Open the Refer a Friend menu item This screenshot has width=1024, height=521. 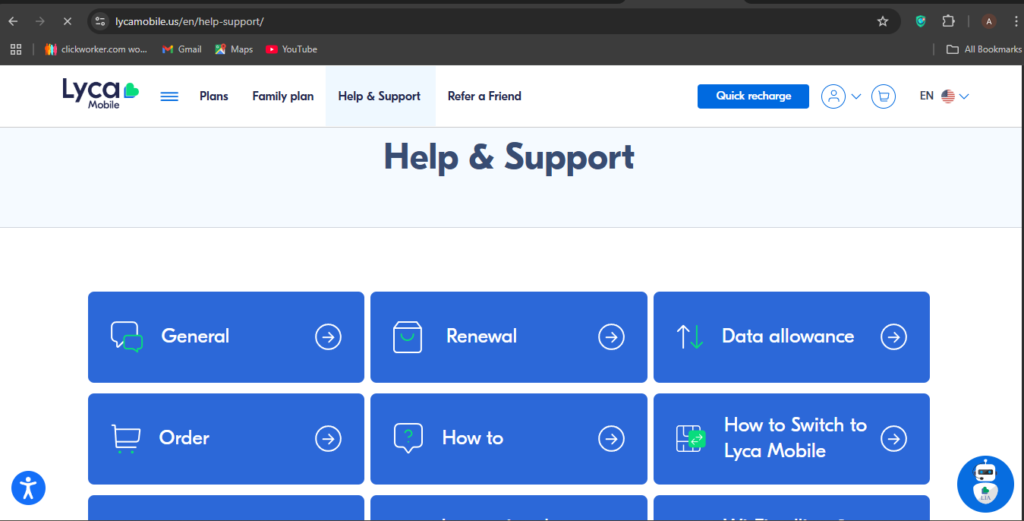pyautogui.click(x=485, y=96)
